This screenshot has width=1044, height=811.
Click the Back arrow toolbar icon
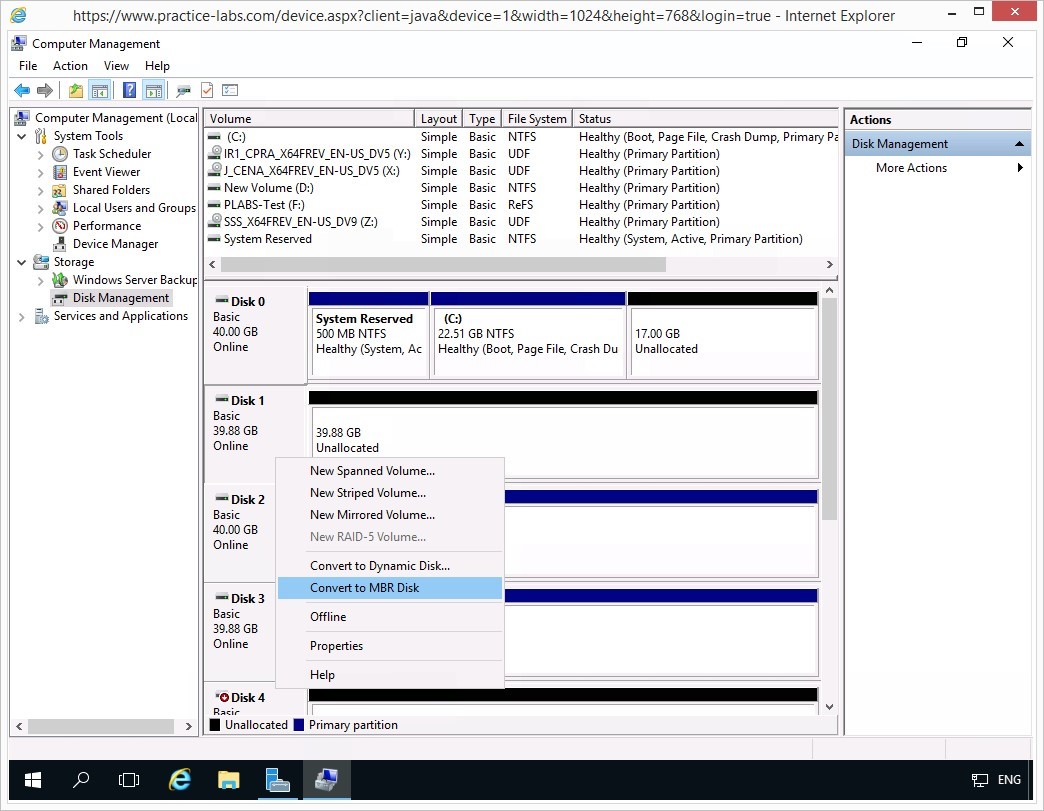pyautogui.click(x=21, y=90)
